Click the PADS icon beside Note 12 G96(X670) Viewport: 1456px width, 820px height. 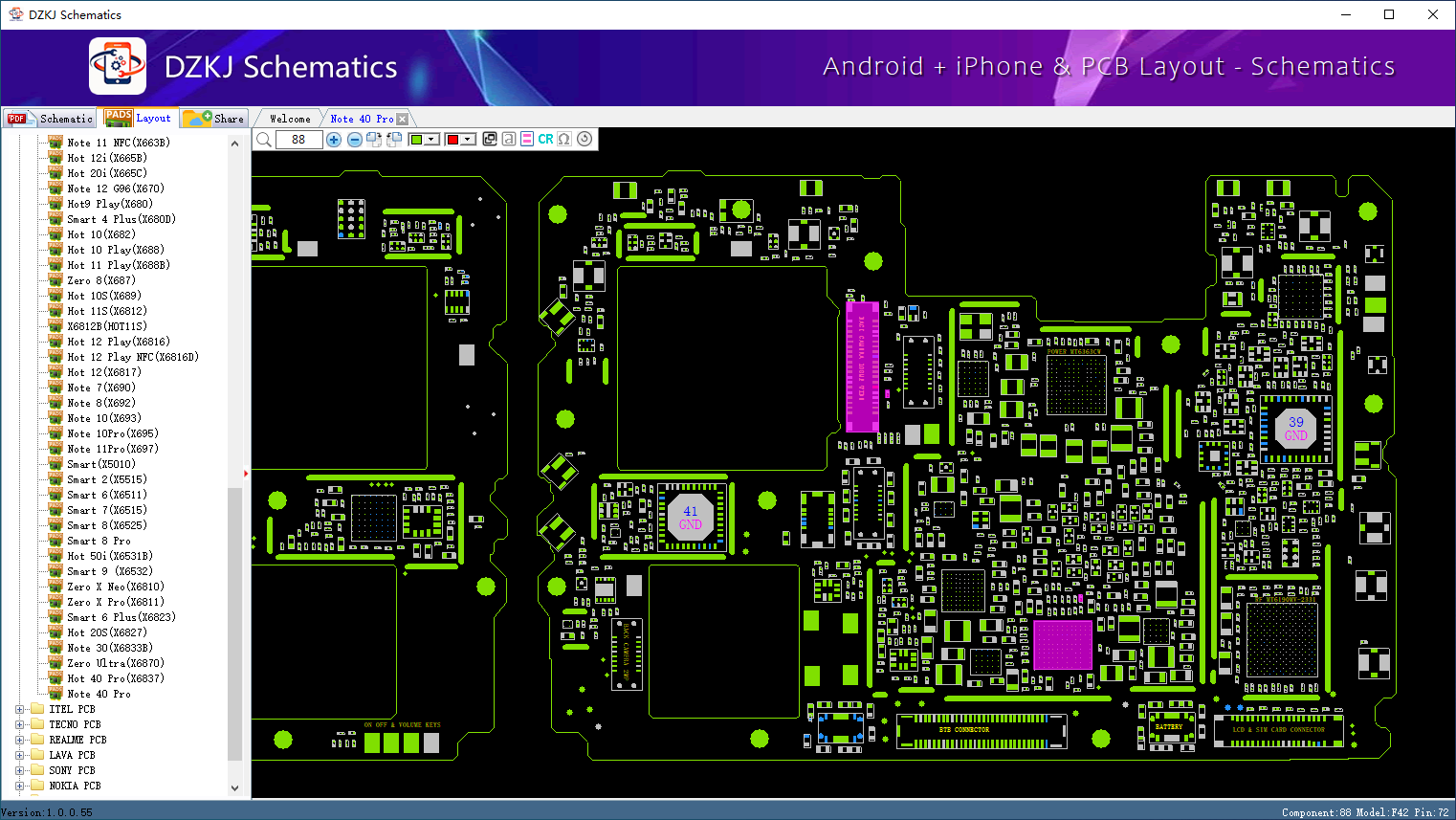click(55, 188)
